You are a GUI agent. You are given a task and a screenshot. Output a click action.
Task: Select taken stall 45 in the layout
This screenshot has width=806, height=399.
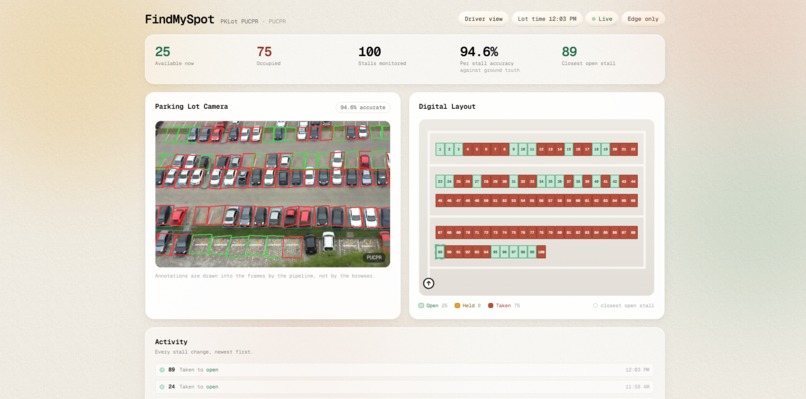coord(440,201)
